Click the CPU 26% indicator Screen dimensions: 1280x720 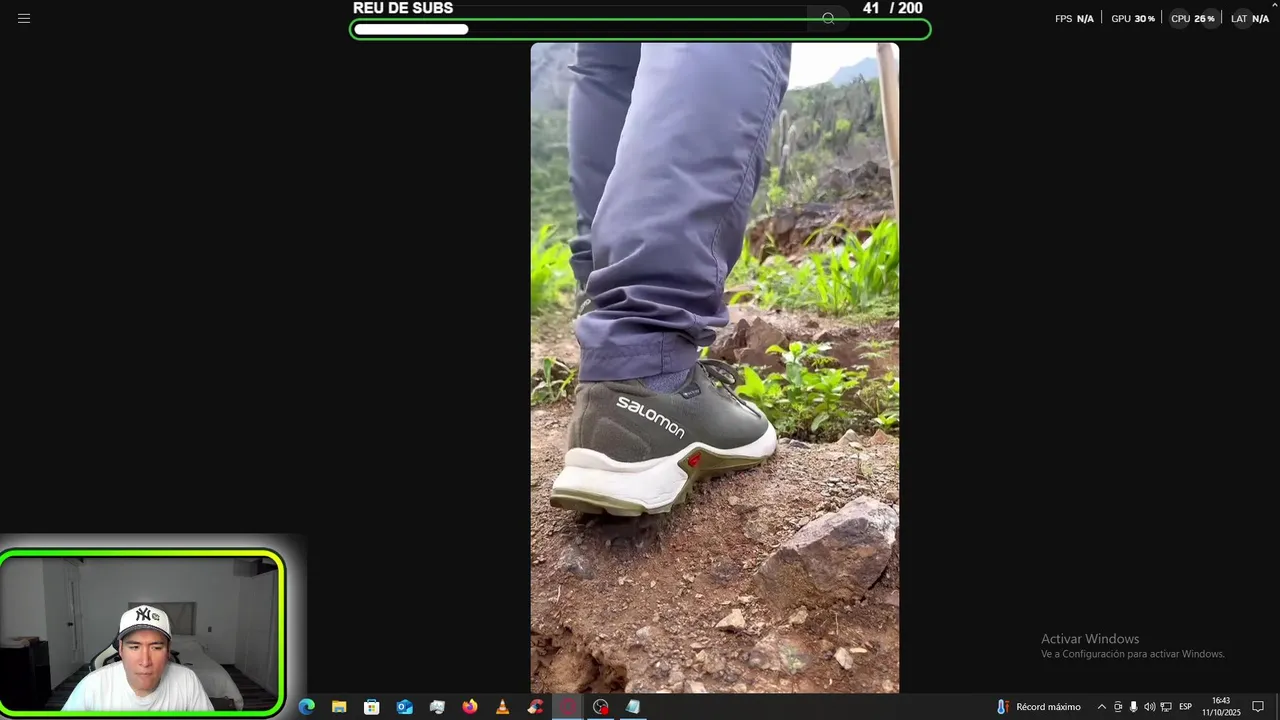[x=1193, y=18]
